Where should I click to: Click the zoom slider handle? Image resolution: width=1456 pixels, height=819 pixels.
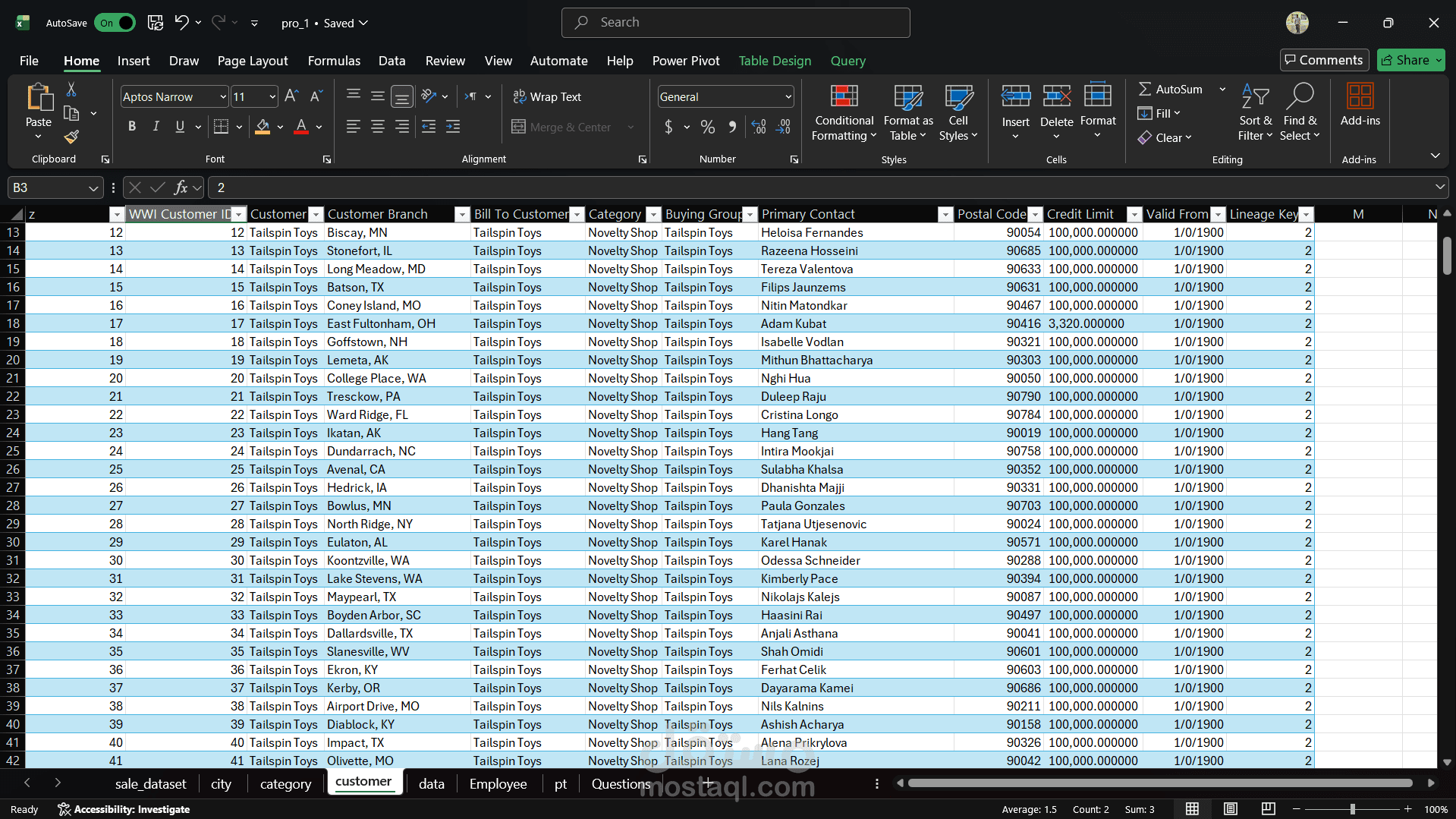1352,809
